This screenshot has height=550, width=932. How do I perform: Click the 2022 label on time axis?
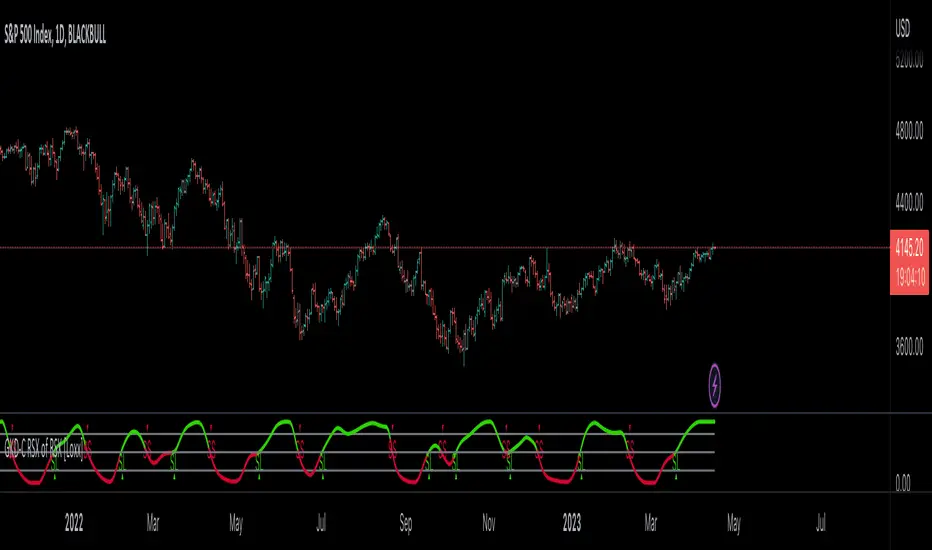point(74,523)
